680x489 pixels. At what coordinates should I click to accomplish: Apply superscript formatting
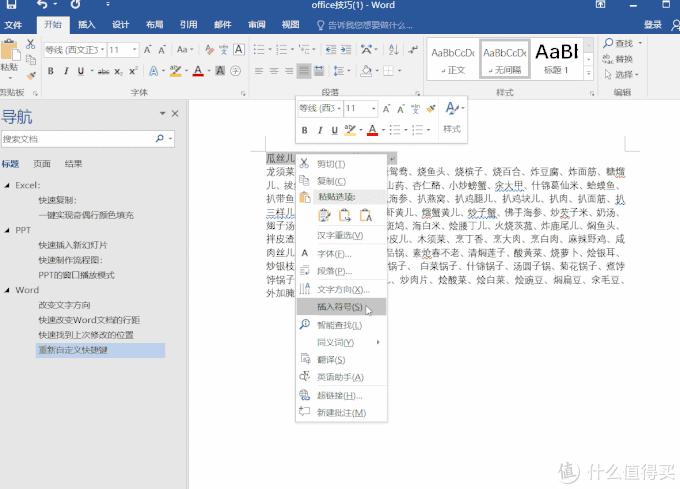click(133, 71)
